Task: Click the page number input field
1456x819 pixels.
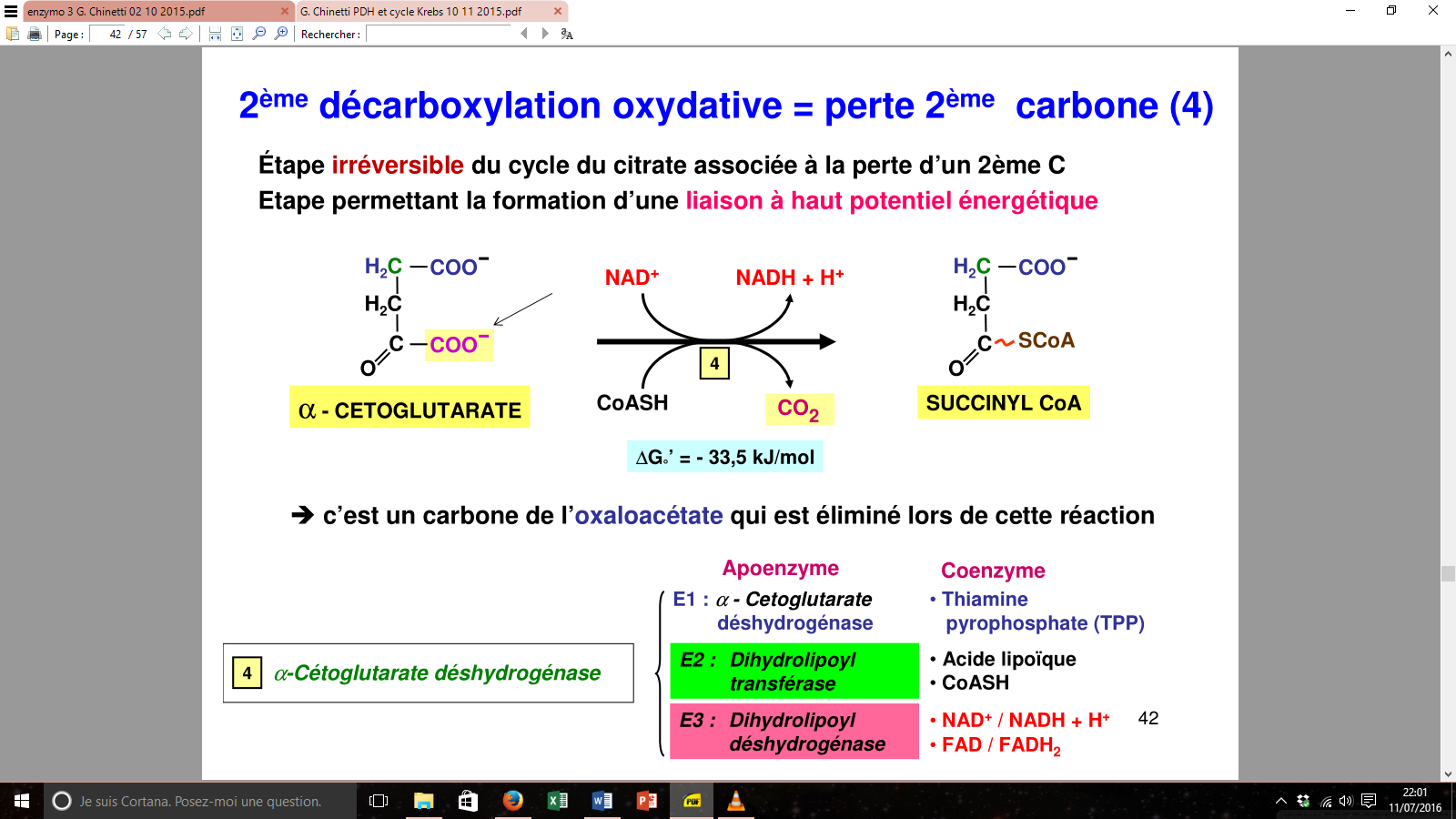Action: [107, 35]
